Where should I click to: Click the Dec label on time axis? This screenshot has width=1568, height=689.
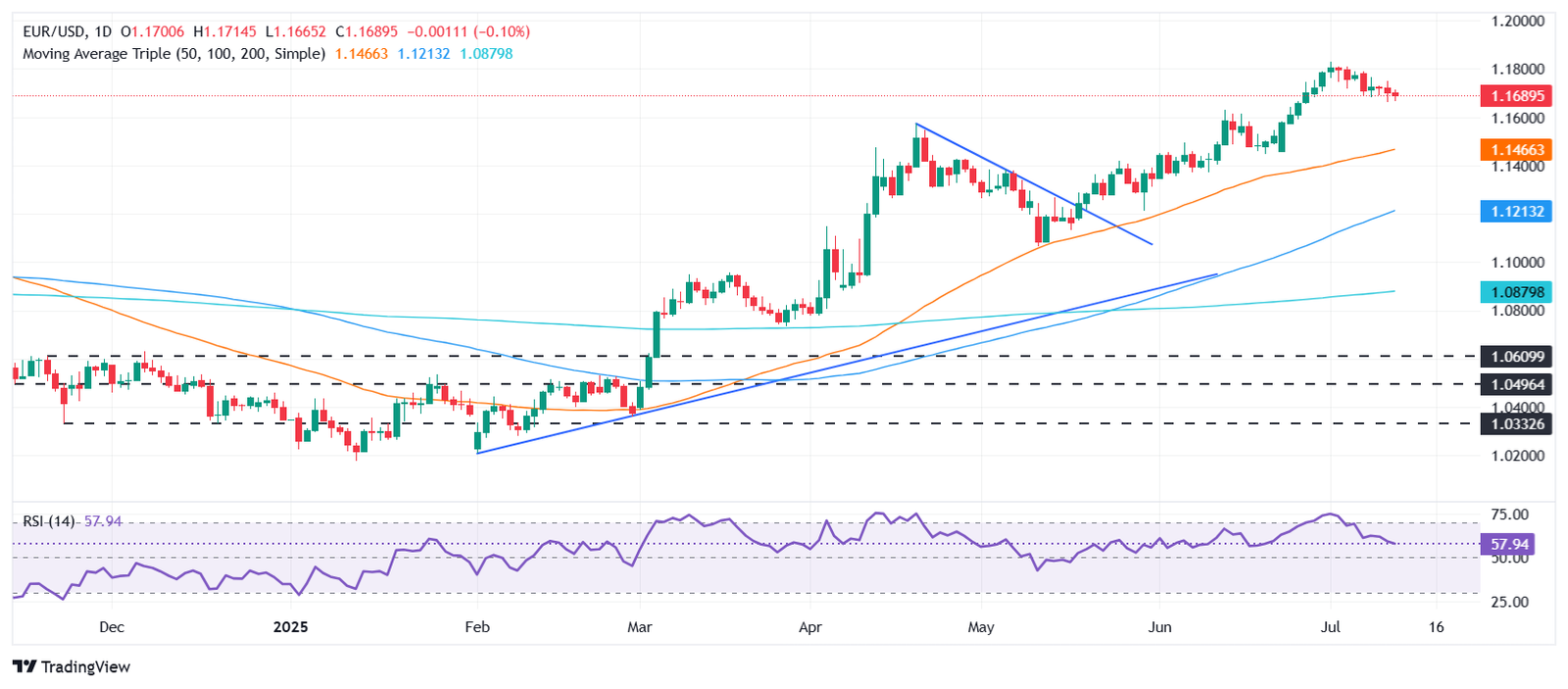coord(112,627)
